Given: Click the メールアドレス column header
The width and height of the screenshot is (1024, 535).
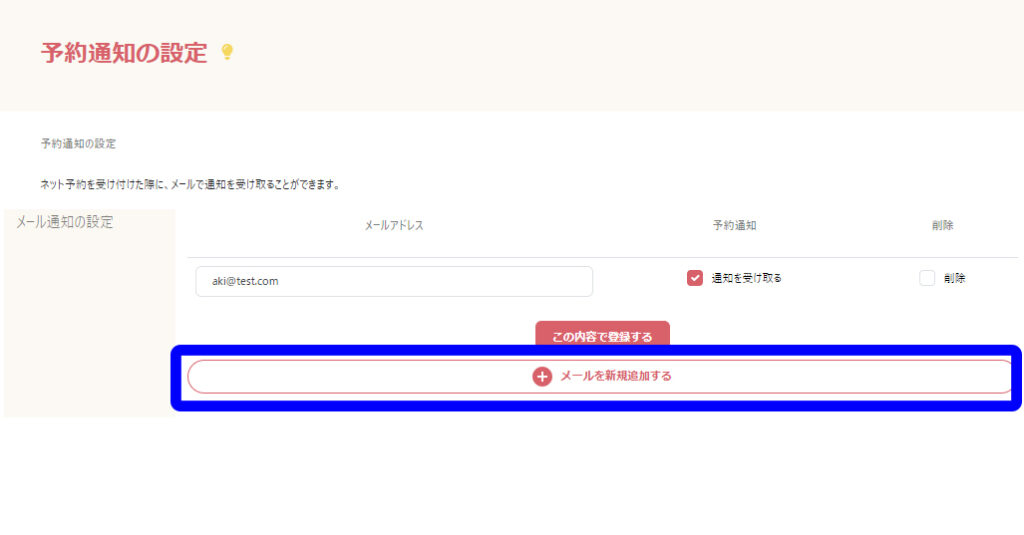Looking at the screenshot, I should tap(394, 226).
